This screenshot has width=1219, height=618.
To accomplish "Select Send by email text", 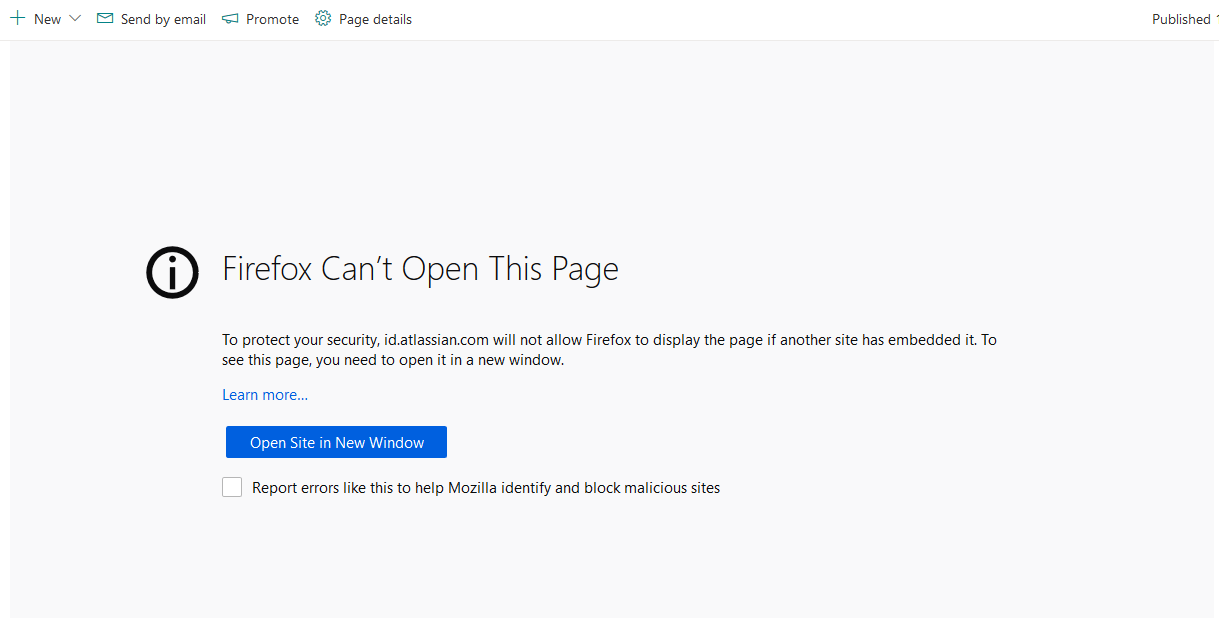I will pyautogui.click(x=163, y=19).
